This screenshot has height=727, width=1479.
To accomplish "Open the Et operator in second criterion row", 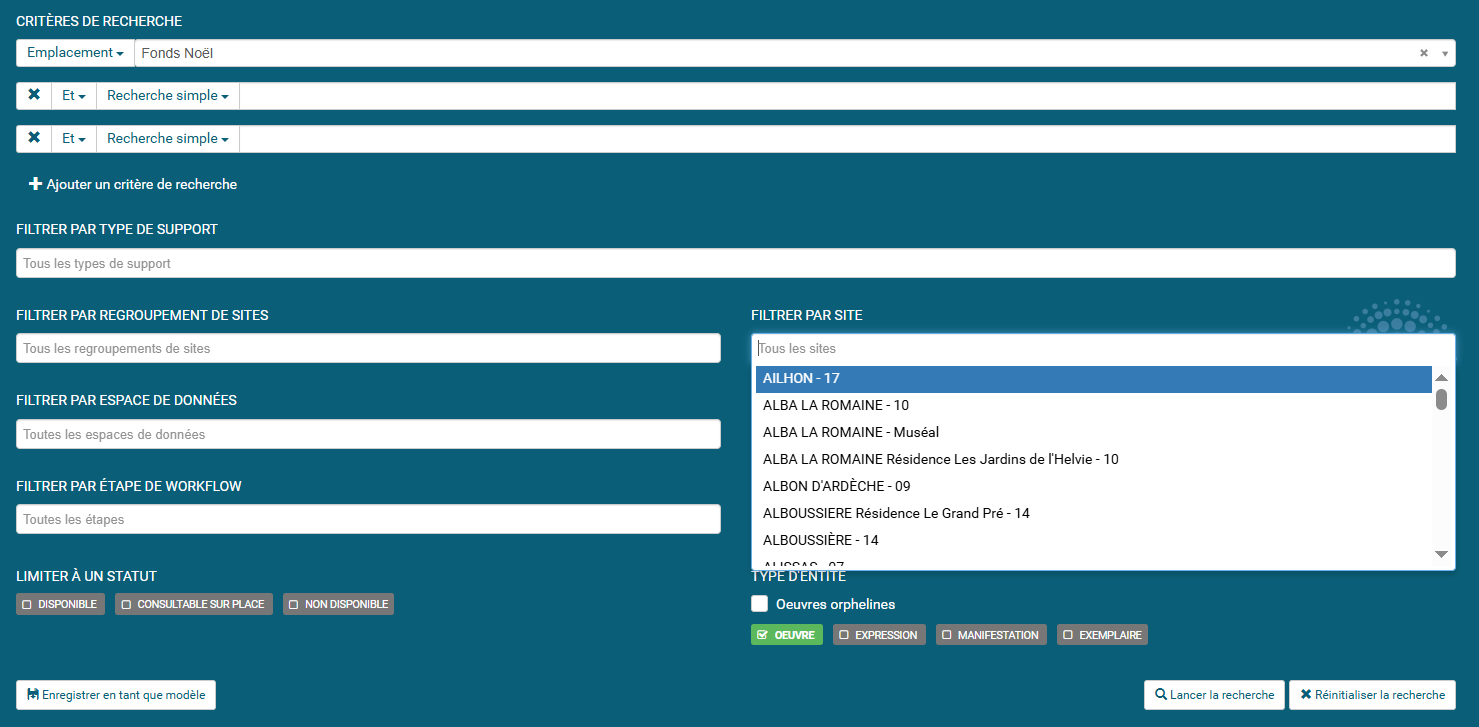I will coord(74,96).
